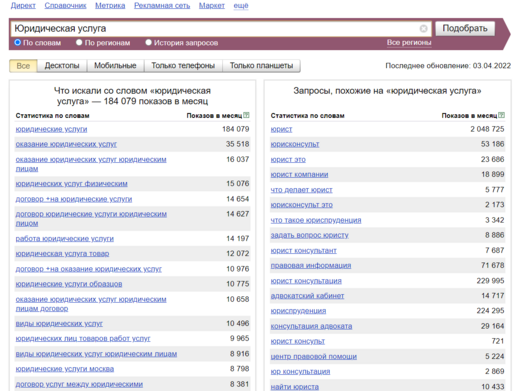Click help icon beside right 'Показов в месяц'

point(501,115)
